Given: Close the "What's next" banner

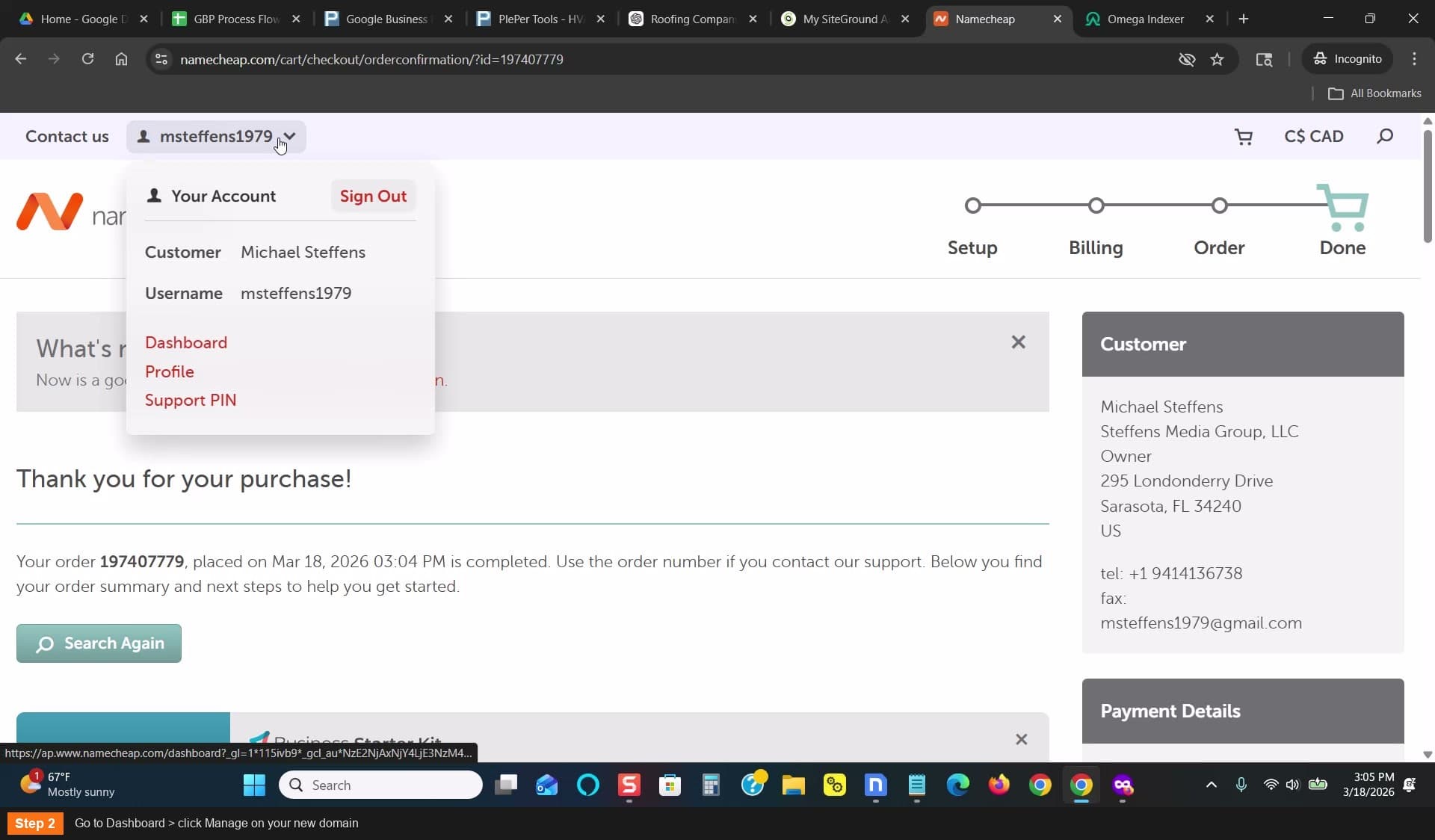Looking at the screenshot, I should click(1018, 342).
